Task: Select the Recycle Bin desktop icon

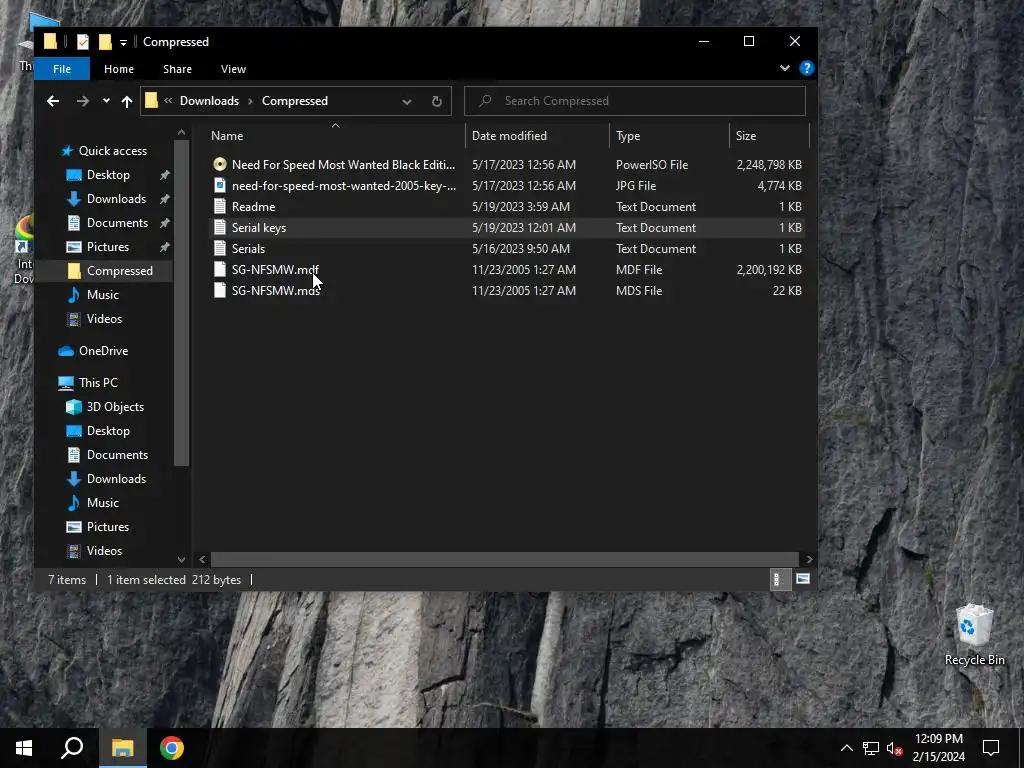Action: (x=974, y=635)
